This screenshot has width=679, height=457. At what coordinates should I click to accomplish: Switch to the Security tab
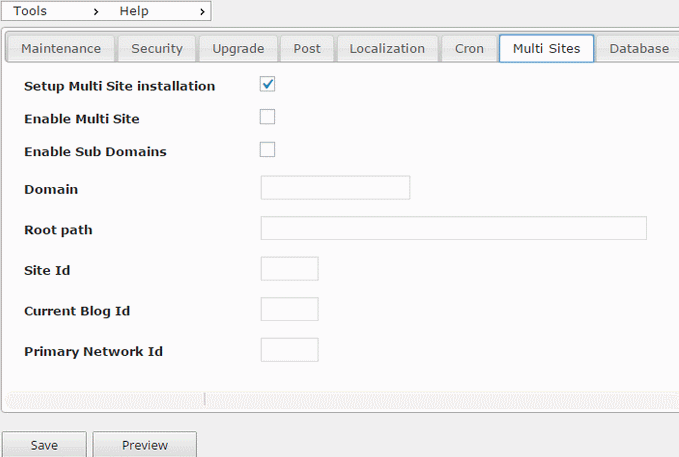coord(157,49)
